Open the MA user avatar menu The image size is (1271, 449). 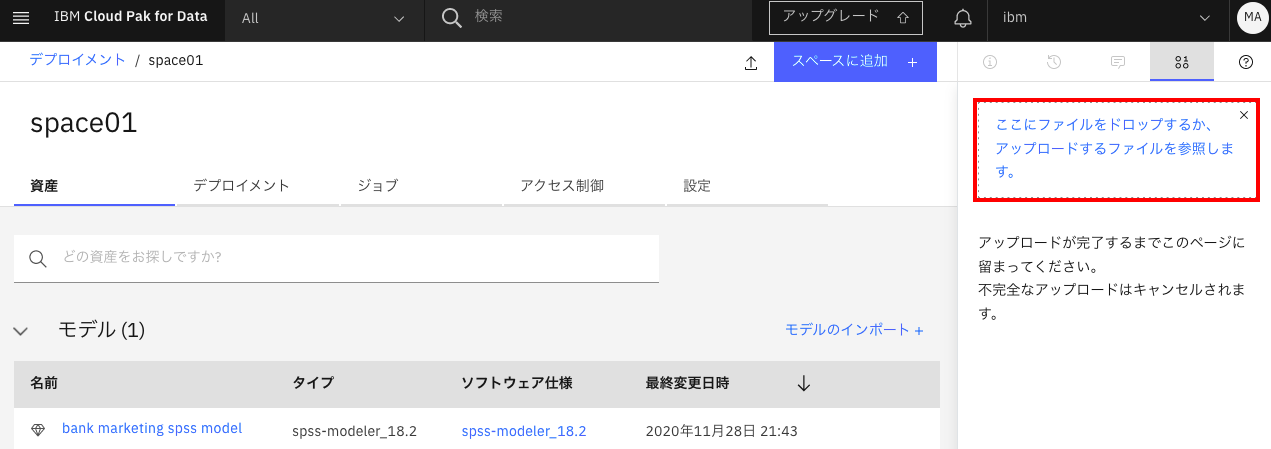[1252, 17]
